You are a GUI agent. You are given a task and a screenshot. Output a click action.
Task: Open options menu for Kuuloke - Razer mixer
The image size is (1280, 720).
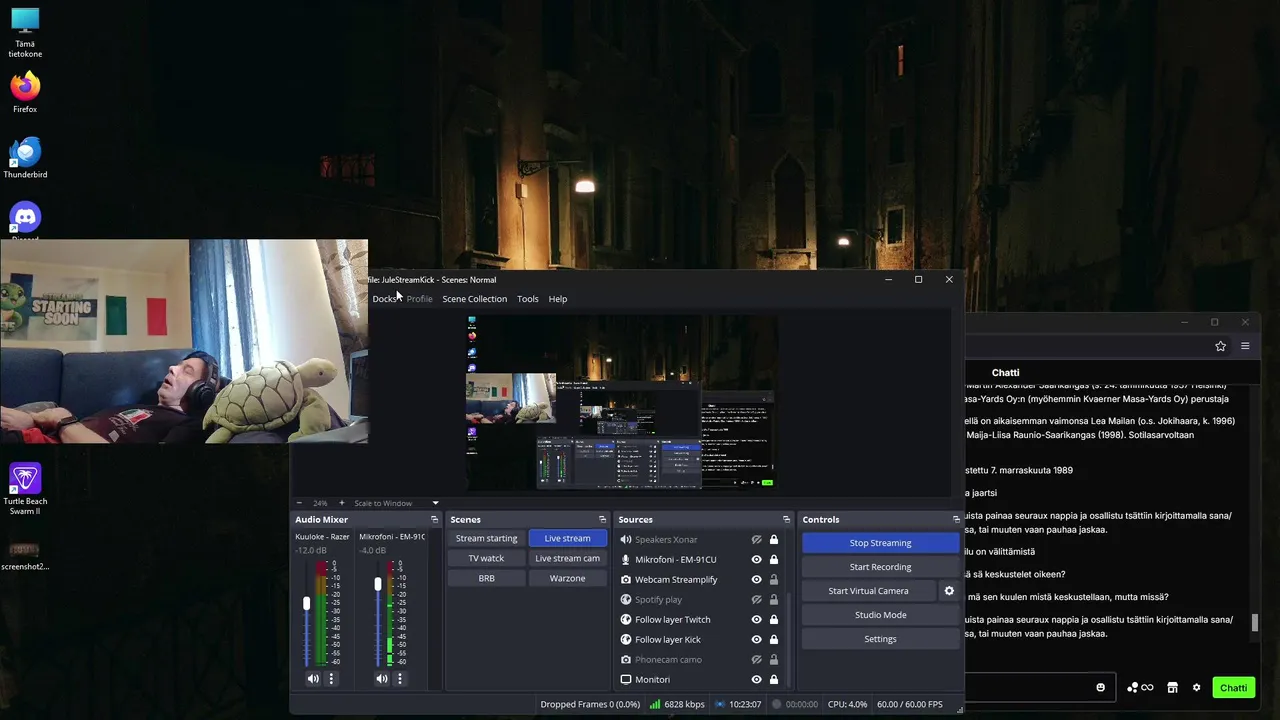coord(331,679)
